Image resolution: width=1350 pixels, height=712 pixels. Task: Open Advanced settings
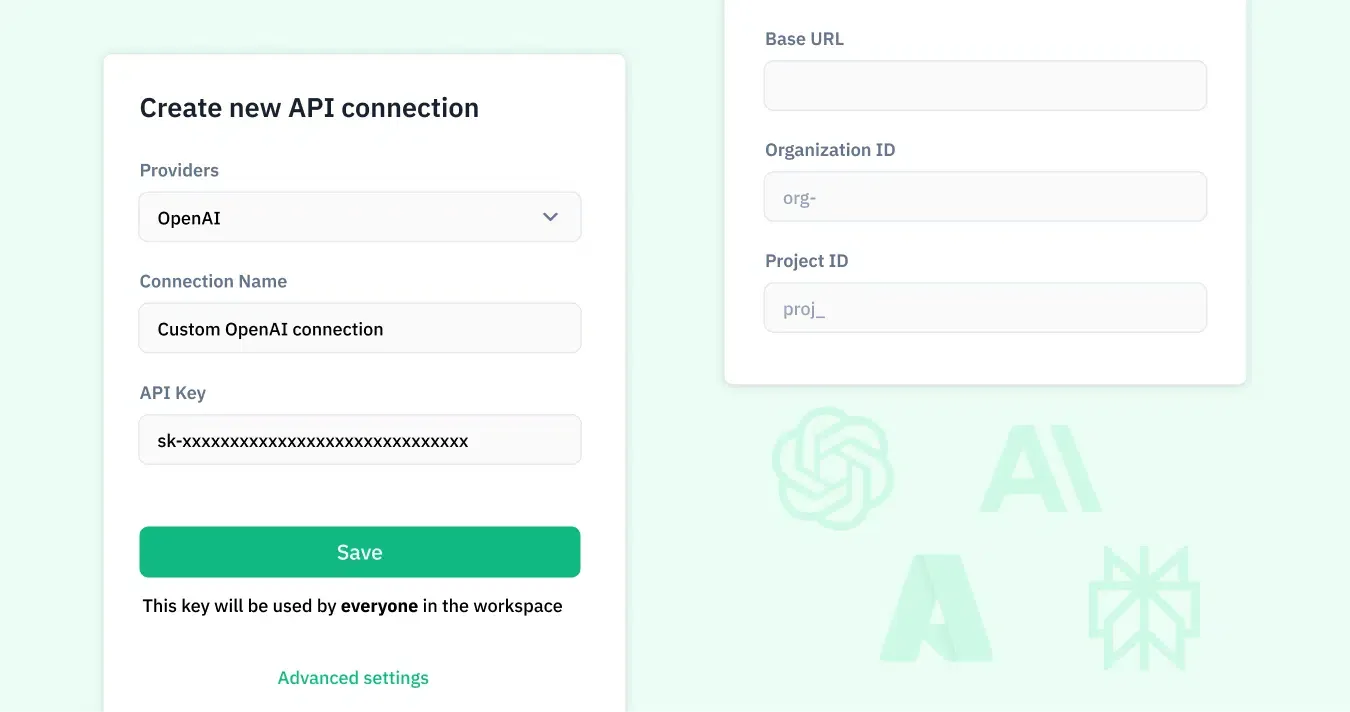pyautogui.click(x=353, y=677)
